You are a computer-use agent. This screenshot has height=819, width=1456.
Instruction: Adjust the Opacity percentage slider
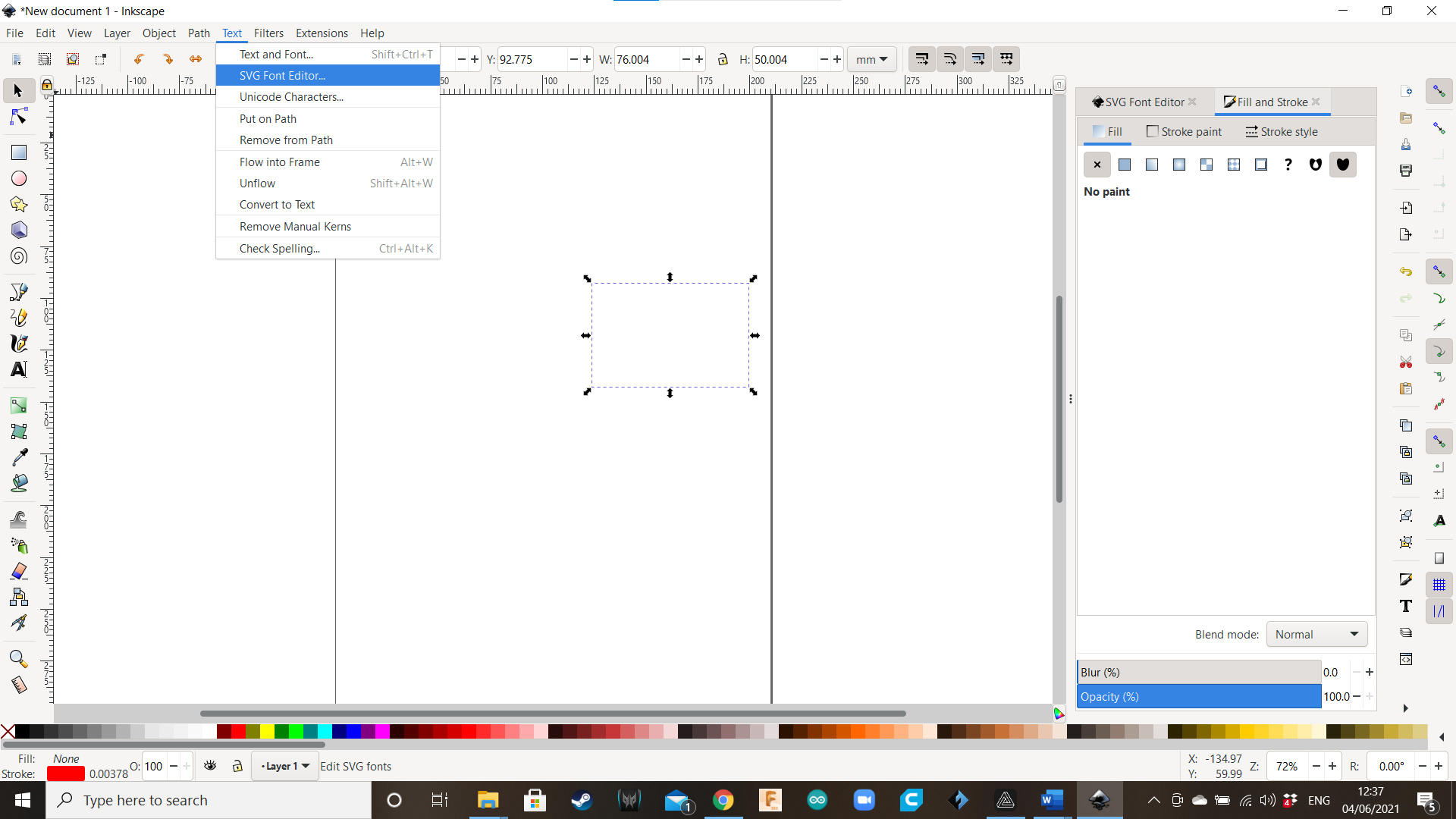pyautogui.click(x=1198, y=697)
